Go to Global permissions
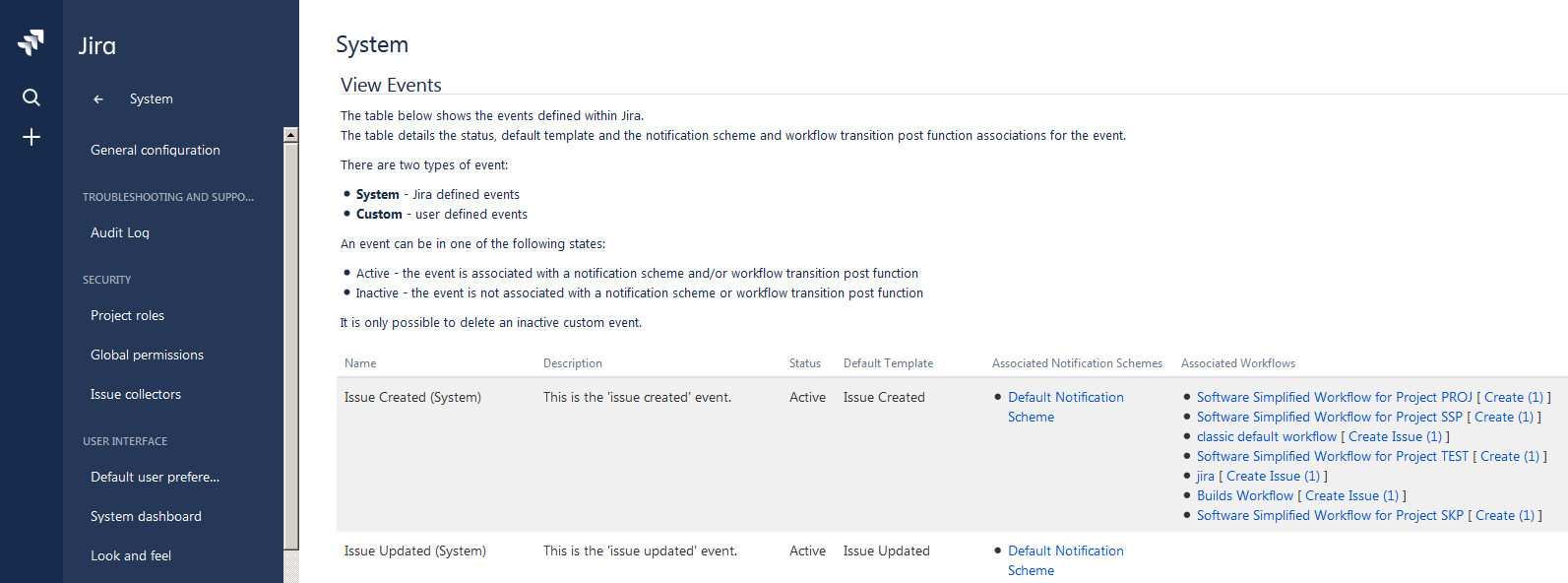This screenshot has width=1568, height=583. tap(147, 355)
